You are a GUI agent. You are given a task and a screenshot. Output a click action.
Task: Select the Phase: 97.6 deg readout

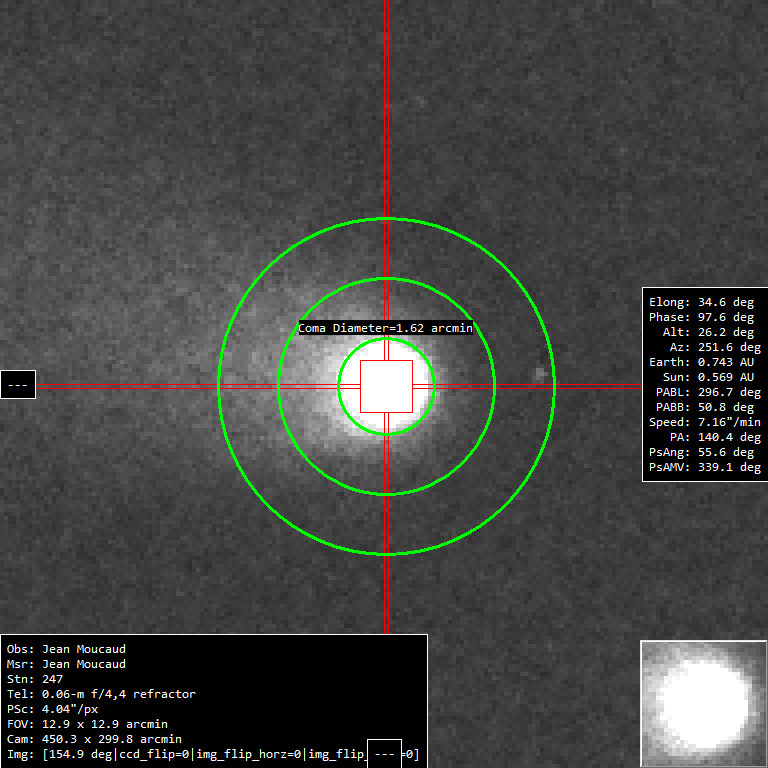pos(701,317)
